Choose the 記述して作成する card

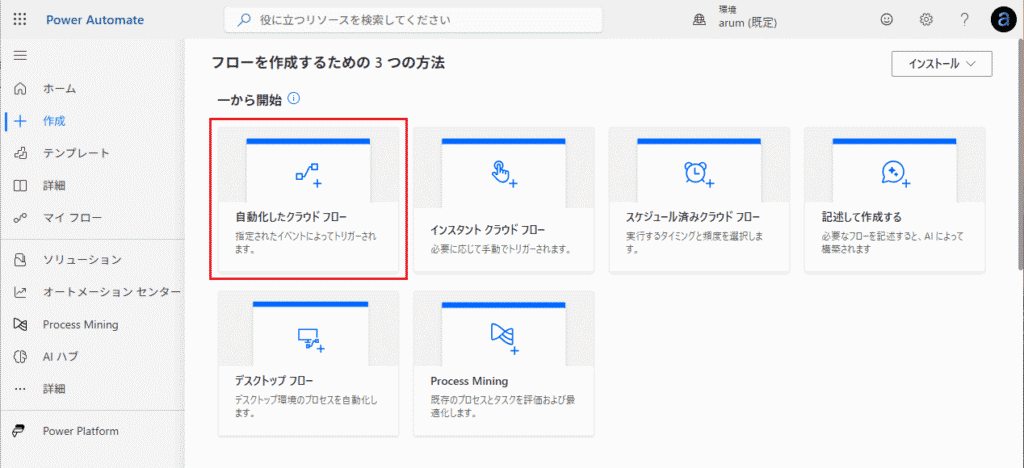click(894, 199)
